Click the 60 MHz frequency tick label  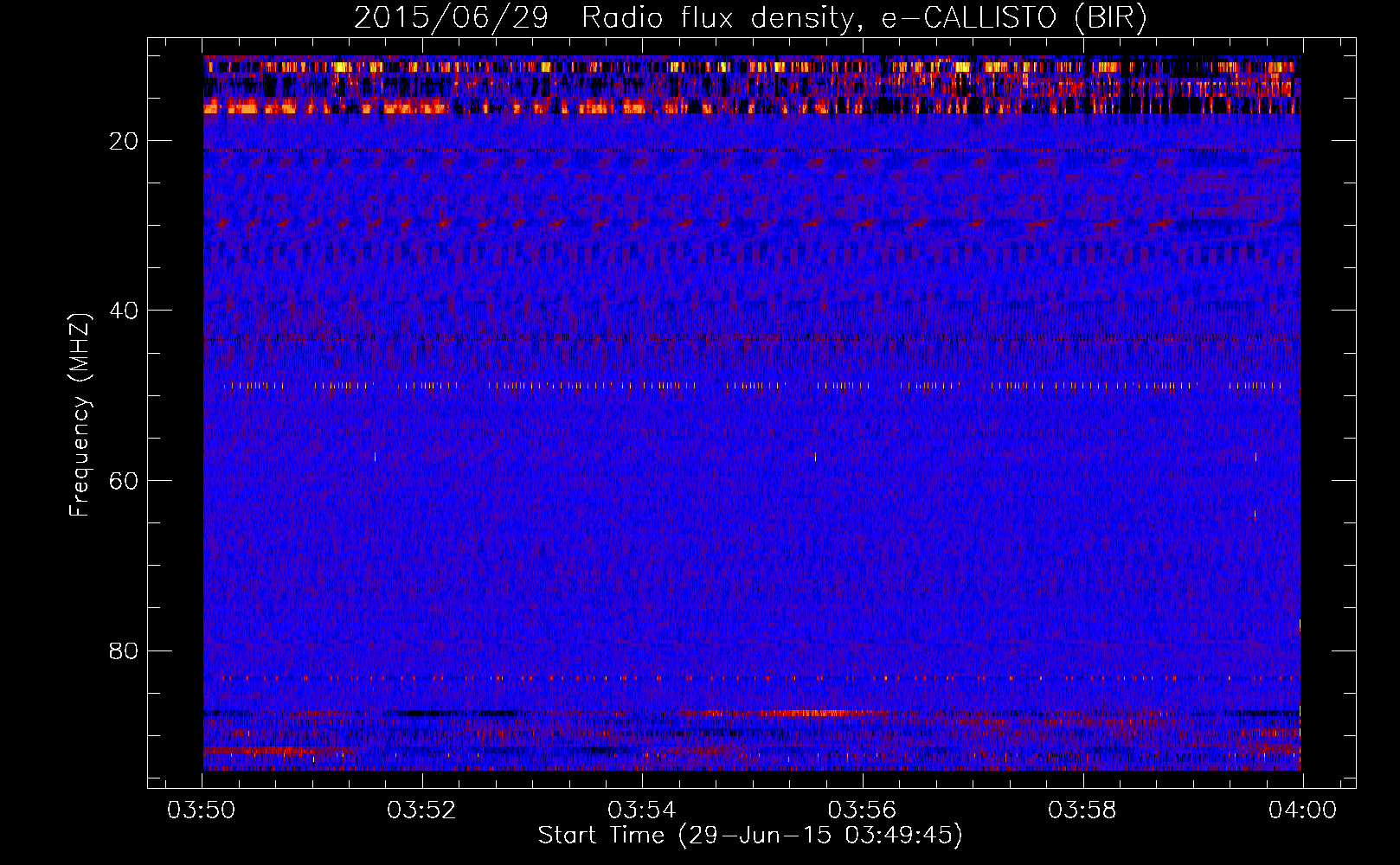(x=125, y=481)
